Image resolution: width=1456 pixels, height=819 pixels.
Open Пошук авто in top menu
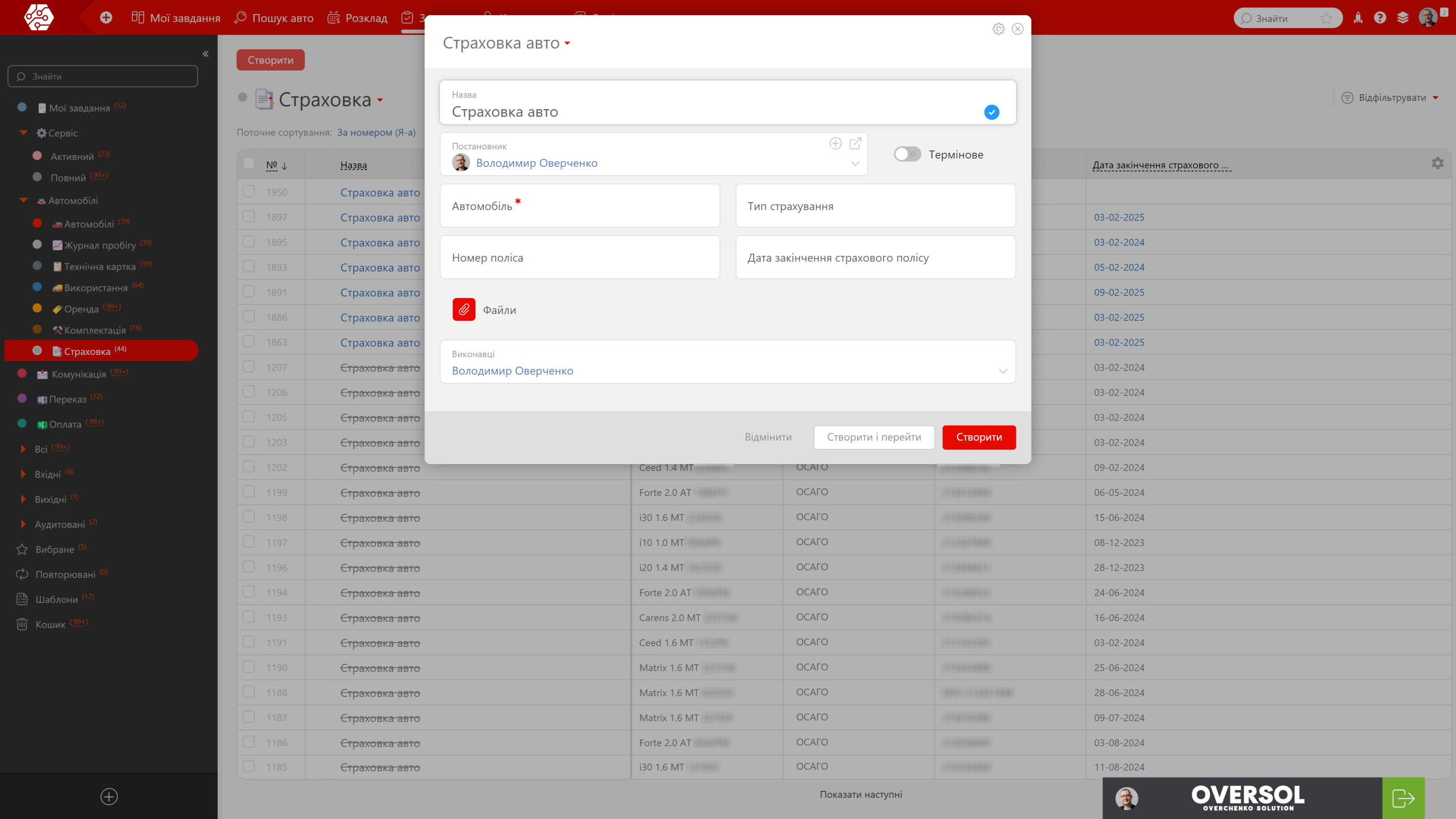click(274, 18)
